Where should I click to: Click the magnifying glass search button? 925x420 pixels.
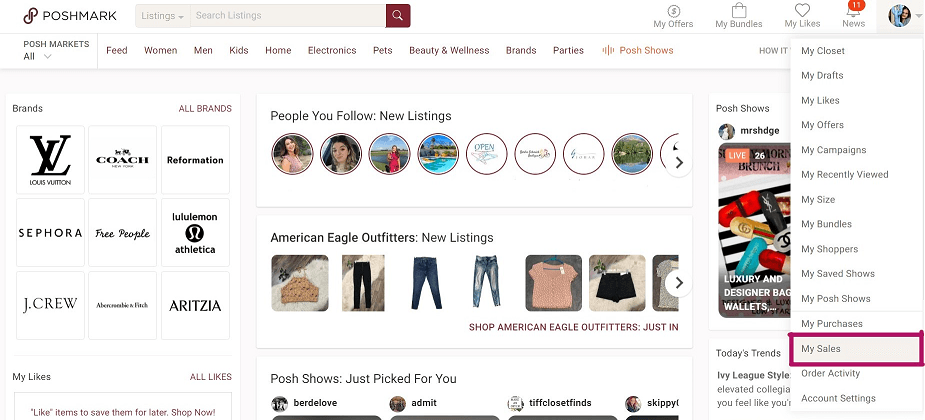(x=398, y=15)
